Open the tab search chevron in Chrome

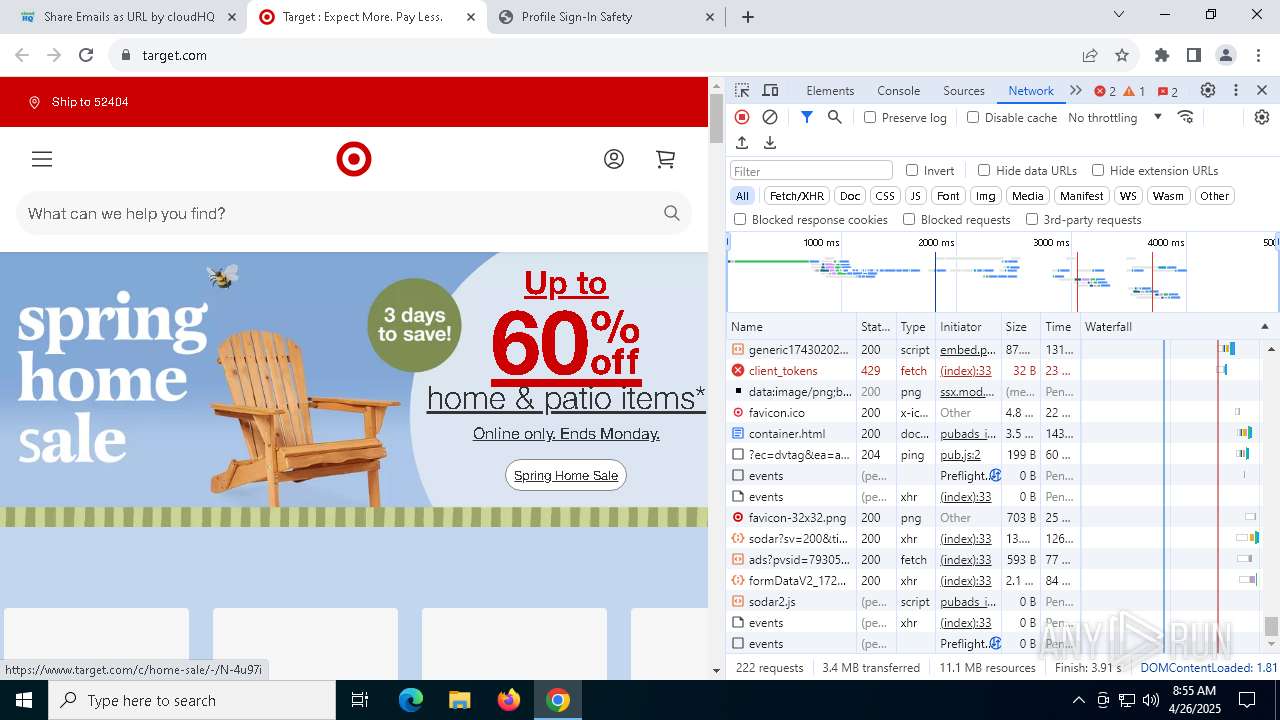click(1119, 14)
